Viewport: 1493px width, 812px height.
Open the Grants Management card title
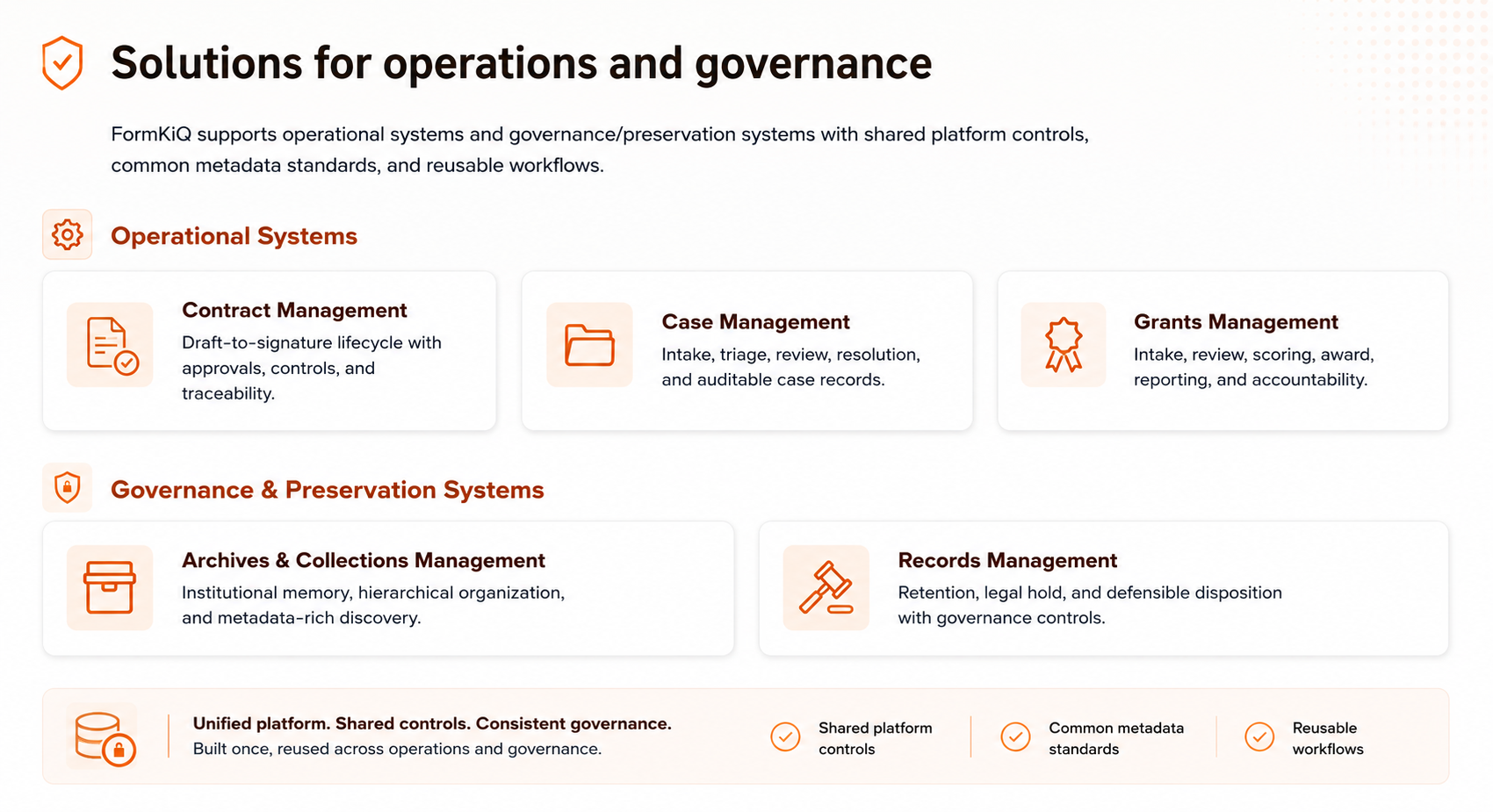coord(1236,322)
